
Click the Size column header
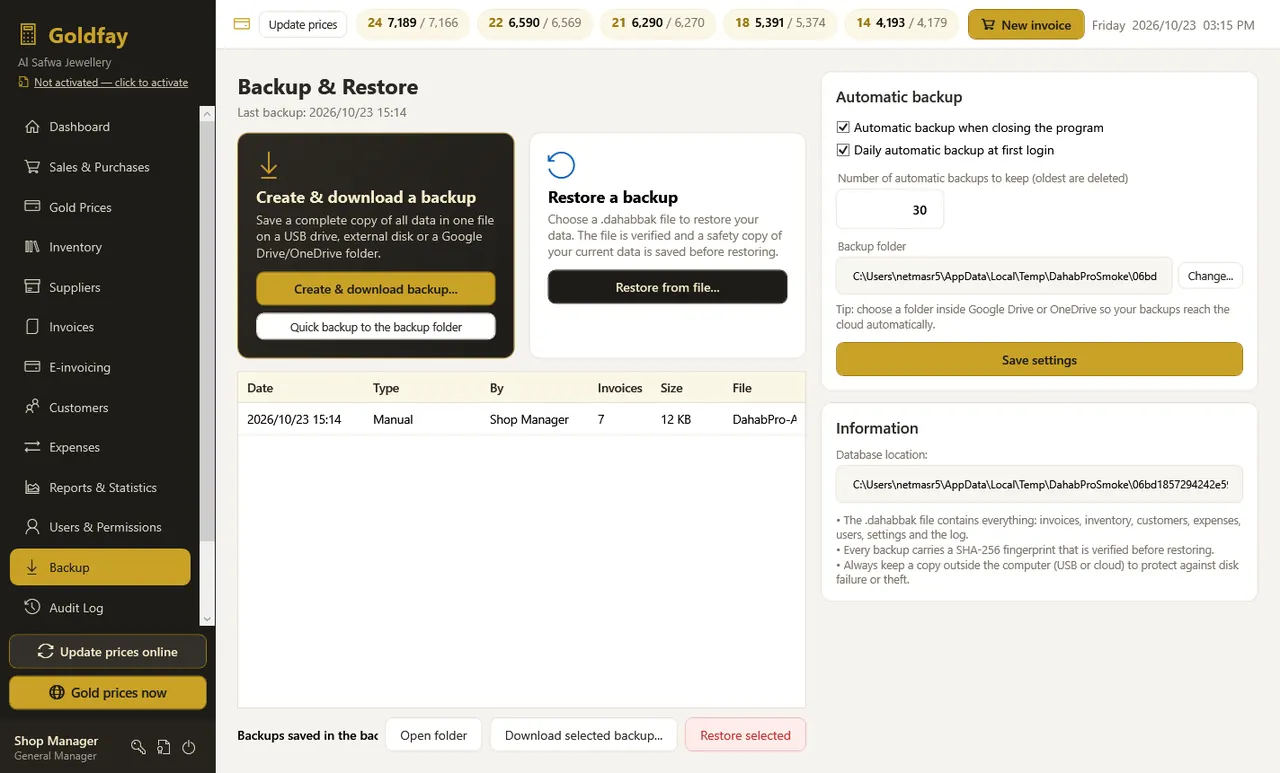pyautogui.click(x=672, y=388)
